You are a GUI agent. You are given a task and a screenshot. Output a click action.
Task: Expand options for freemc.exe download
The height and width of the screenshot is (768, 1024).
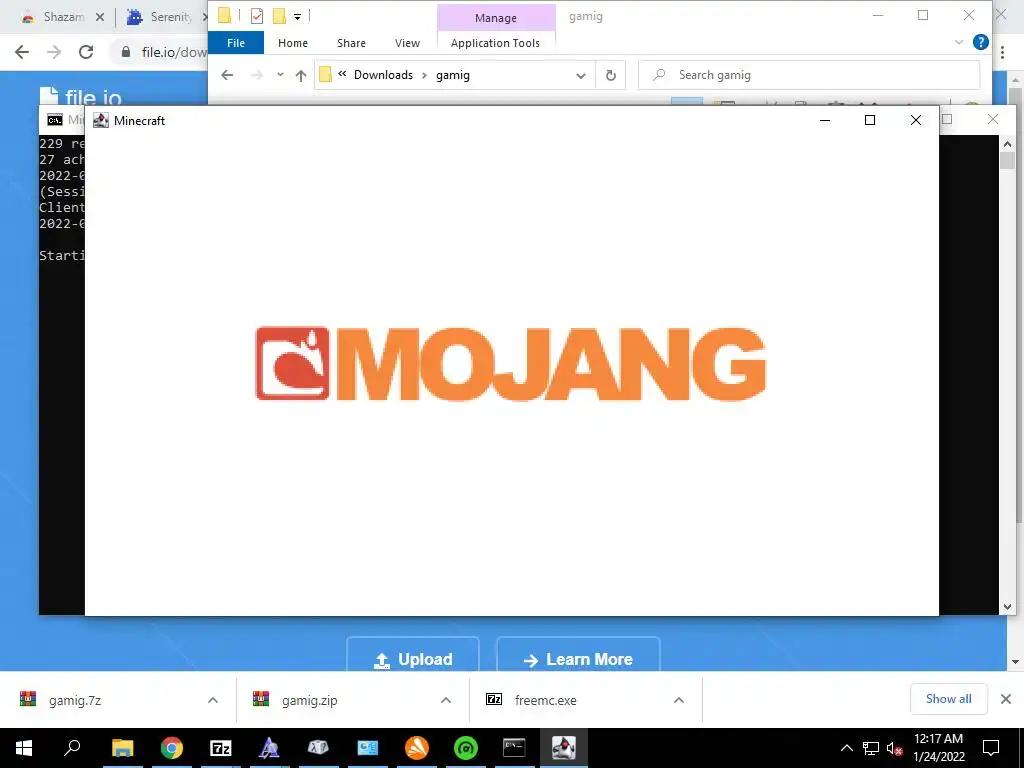click(x=679, y=700)
